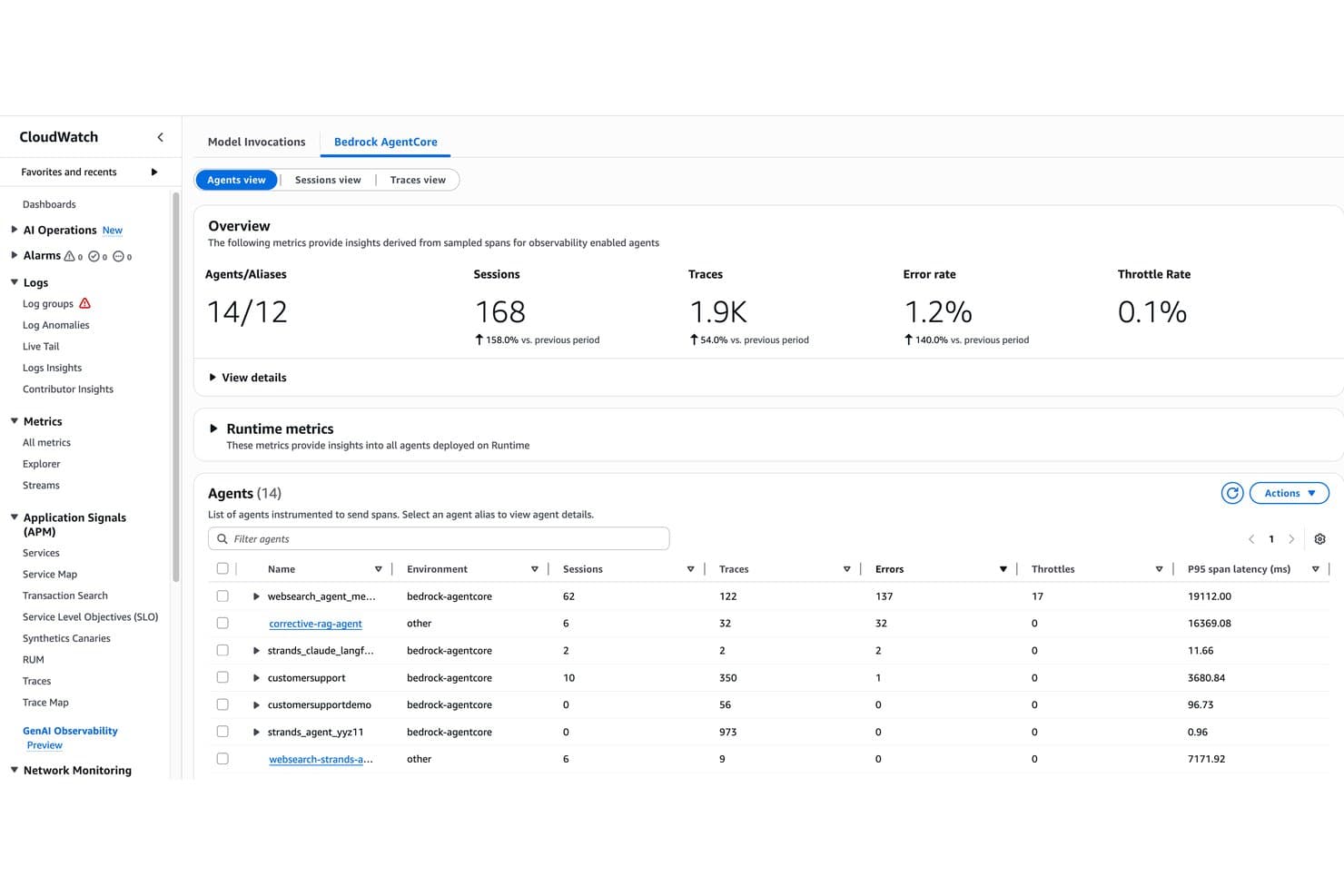Click the Log groups warning icon

click(85, 303)
